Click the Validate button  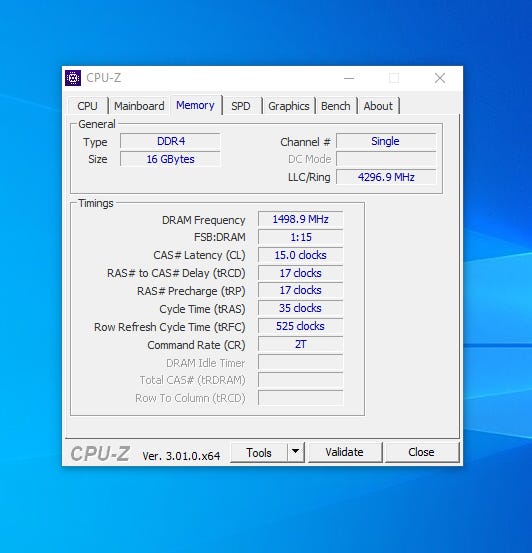(x=345, y=452)
